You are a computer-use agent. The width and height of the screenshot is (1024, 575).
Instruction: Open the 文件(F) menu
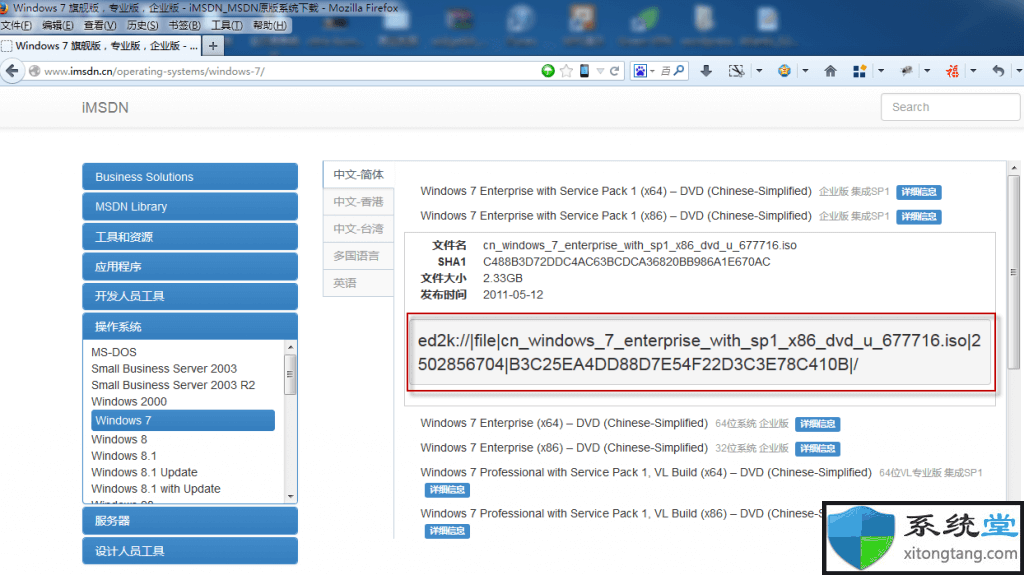(16, 25)
